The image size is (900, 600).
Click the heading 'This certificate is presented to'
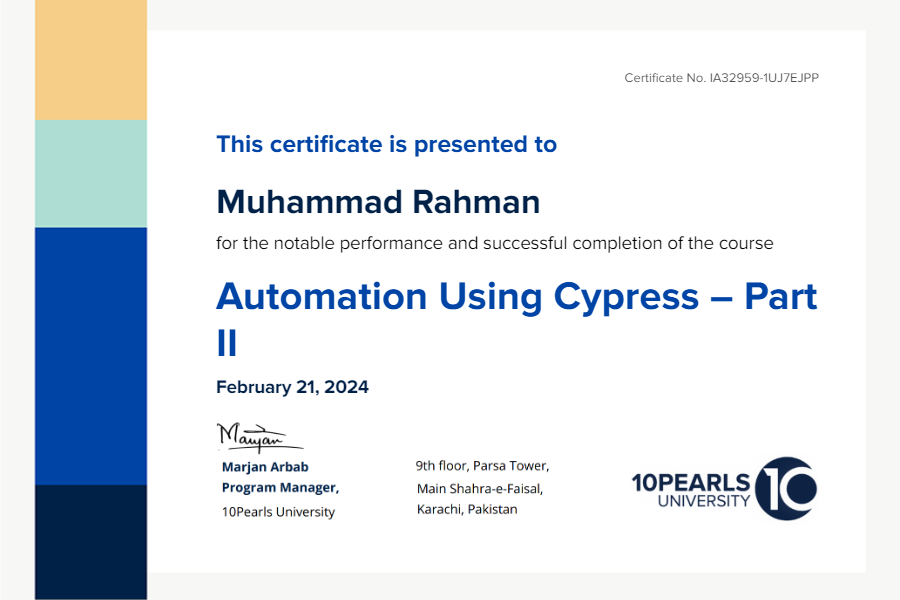(x=386, y=145)
